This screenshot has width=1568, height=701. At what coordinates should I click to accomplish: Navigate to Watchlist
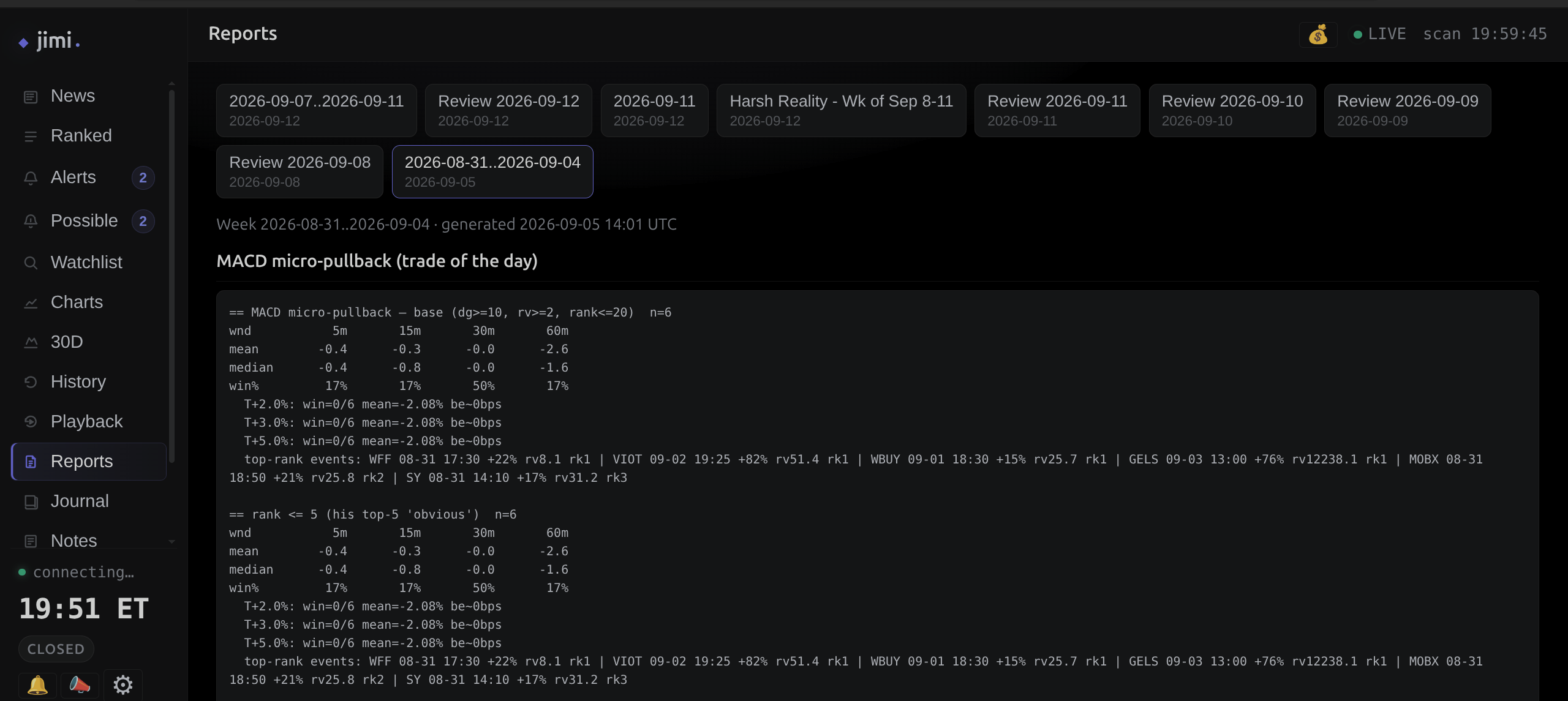point(88,263)
